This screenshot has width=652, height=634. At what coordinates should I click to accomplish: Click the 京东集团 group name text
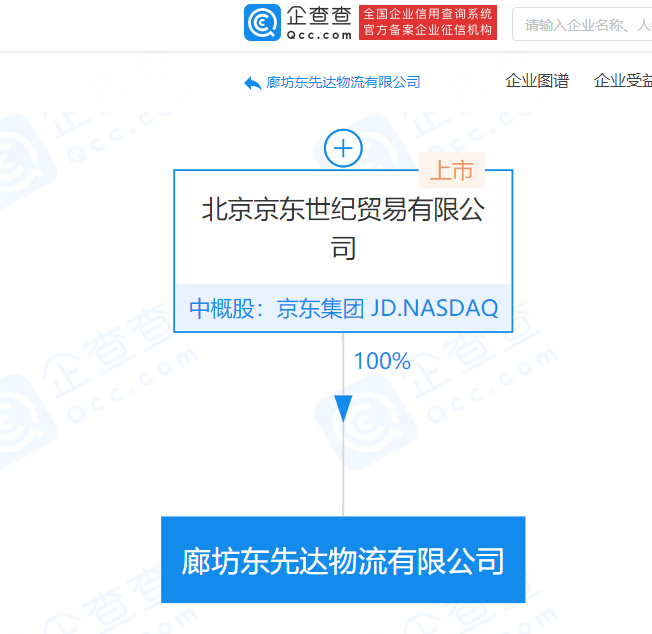(320, 309)
